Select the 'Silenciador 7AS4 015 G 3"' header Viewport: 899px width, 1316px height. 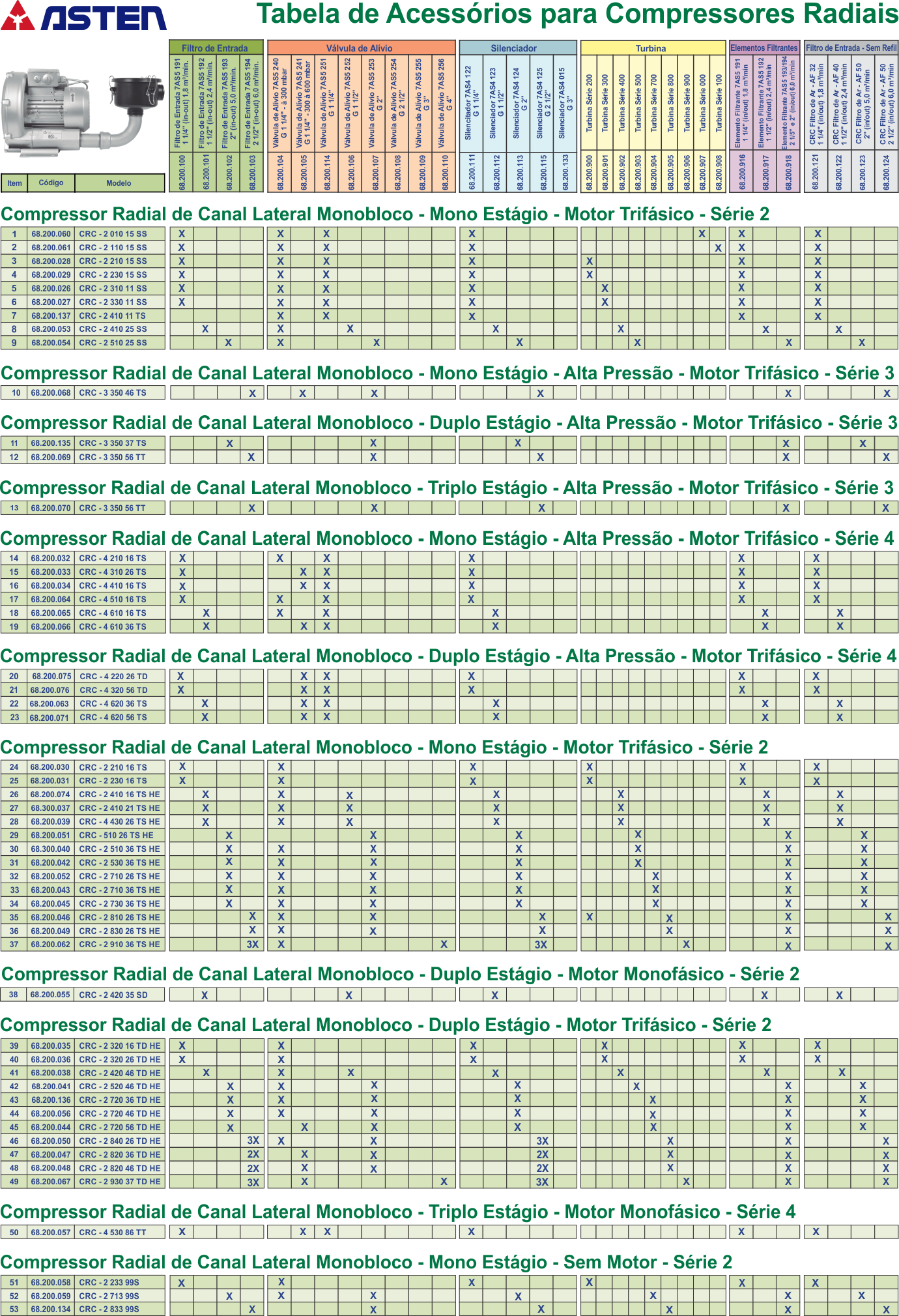click(565, 103)
